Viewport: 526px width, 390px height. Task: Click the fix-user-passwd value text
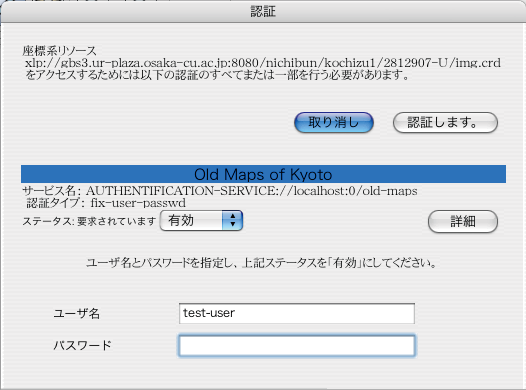(x=138, y=203)
